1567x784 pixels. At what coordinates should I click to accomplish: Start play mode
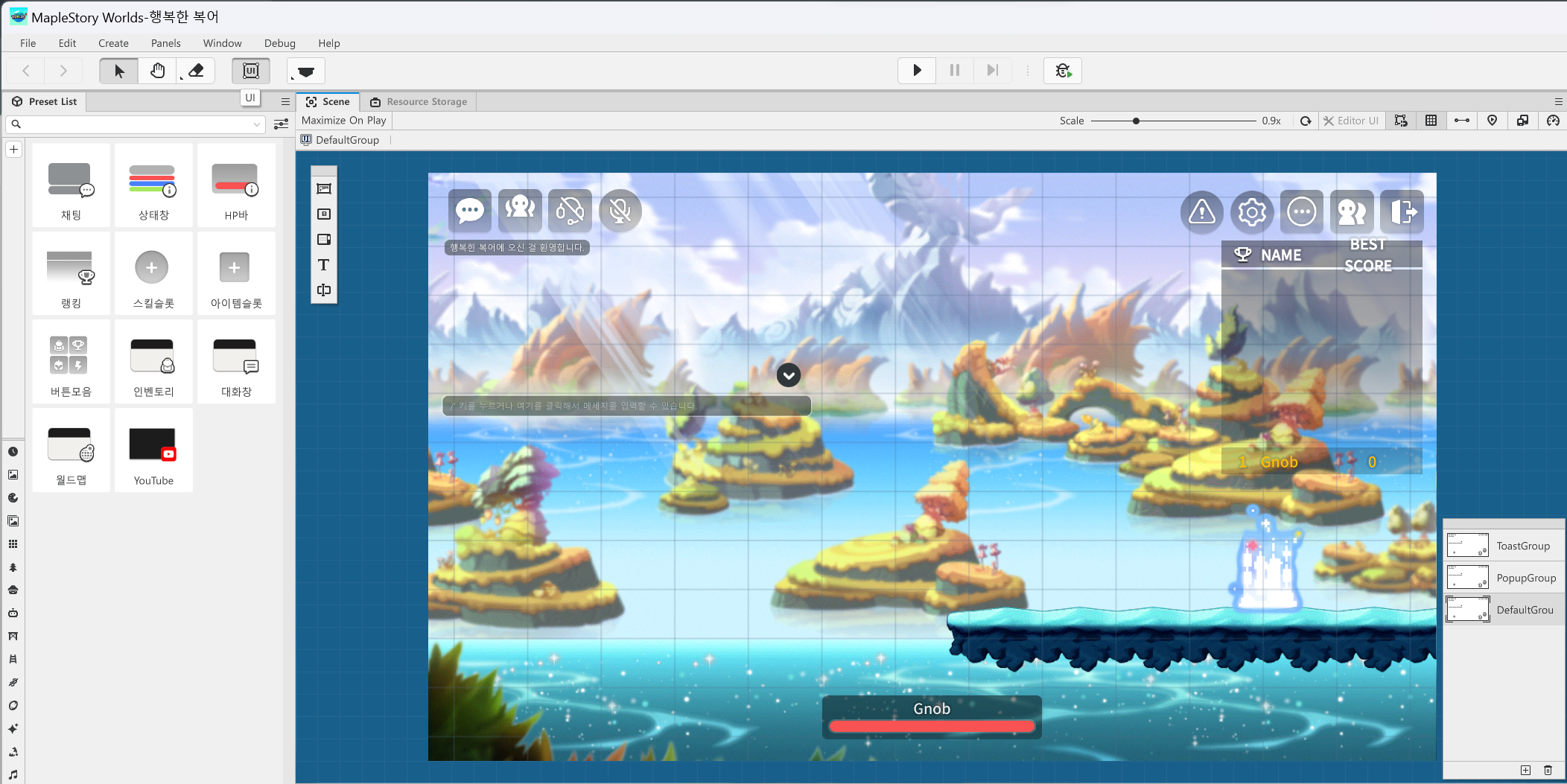(x=917, y=70)
